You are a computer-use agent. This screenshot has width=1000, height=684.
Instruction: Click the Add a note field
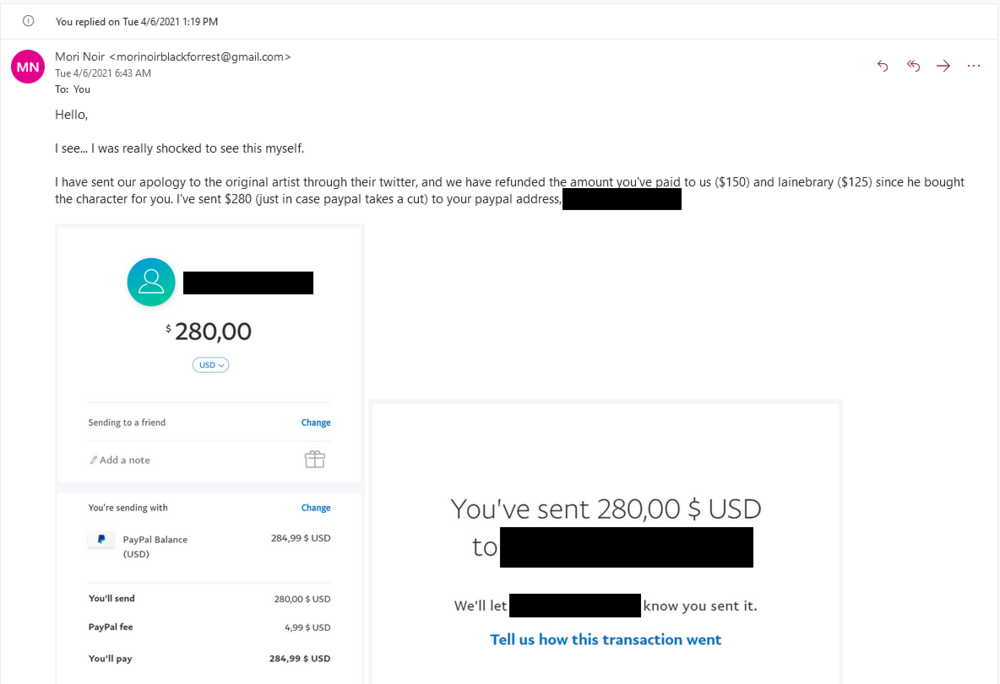(124, 460)
